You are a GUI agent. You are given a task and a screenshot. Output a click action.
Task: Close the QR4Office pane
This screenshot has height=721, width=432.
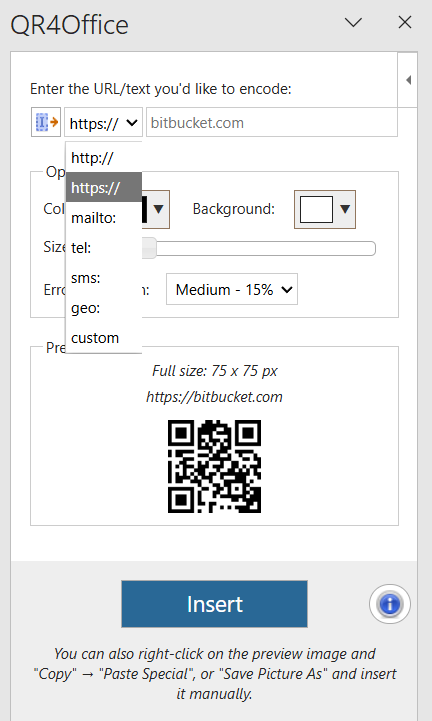pos(405,22)
